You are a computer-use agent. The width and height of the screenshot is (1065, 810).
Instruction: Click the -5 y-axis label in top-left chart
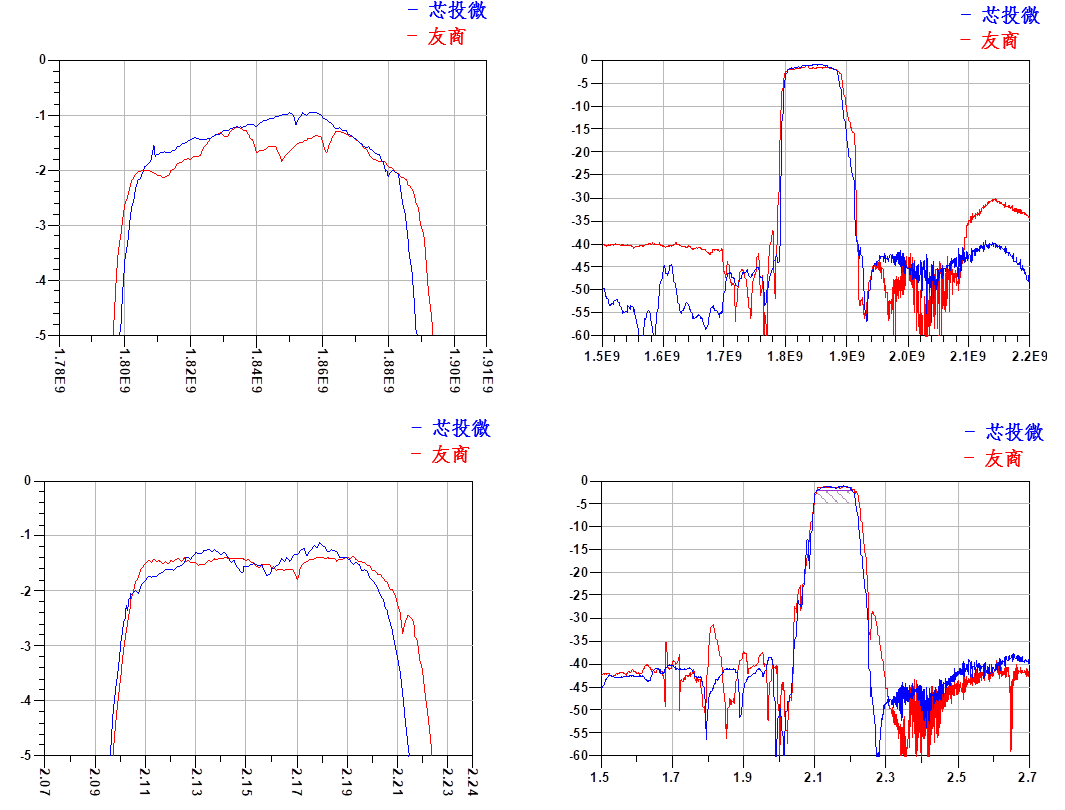[x=41, y=335]
